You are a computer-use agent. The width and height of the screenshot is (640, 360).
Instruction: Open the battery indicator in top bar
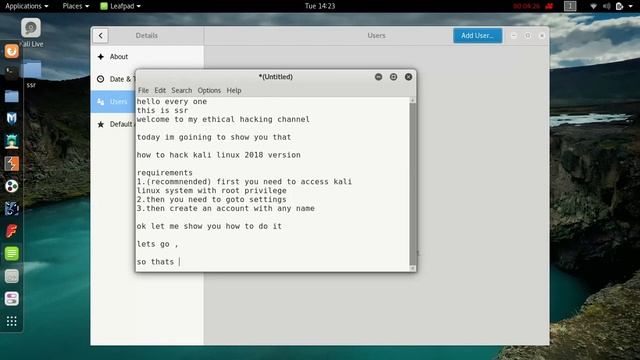point(619,6)
